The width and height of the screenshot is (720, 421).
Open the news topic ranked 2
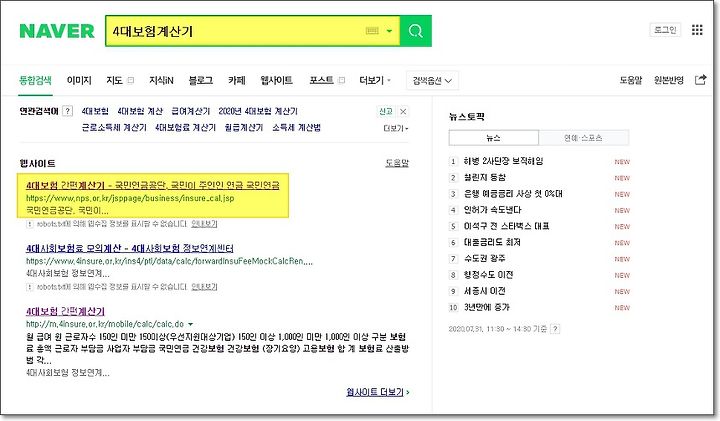pyautogui.click(x=485, y=177)
